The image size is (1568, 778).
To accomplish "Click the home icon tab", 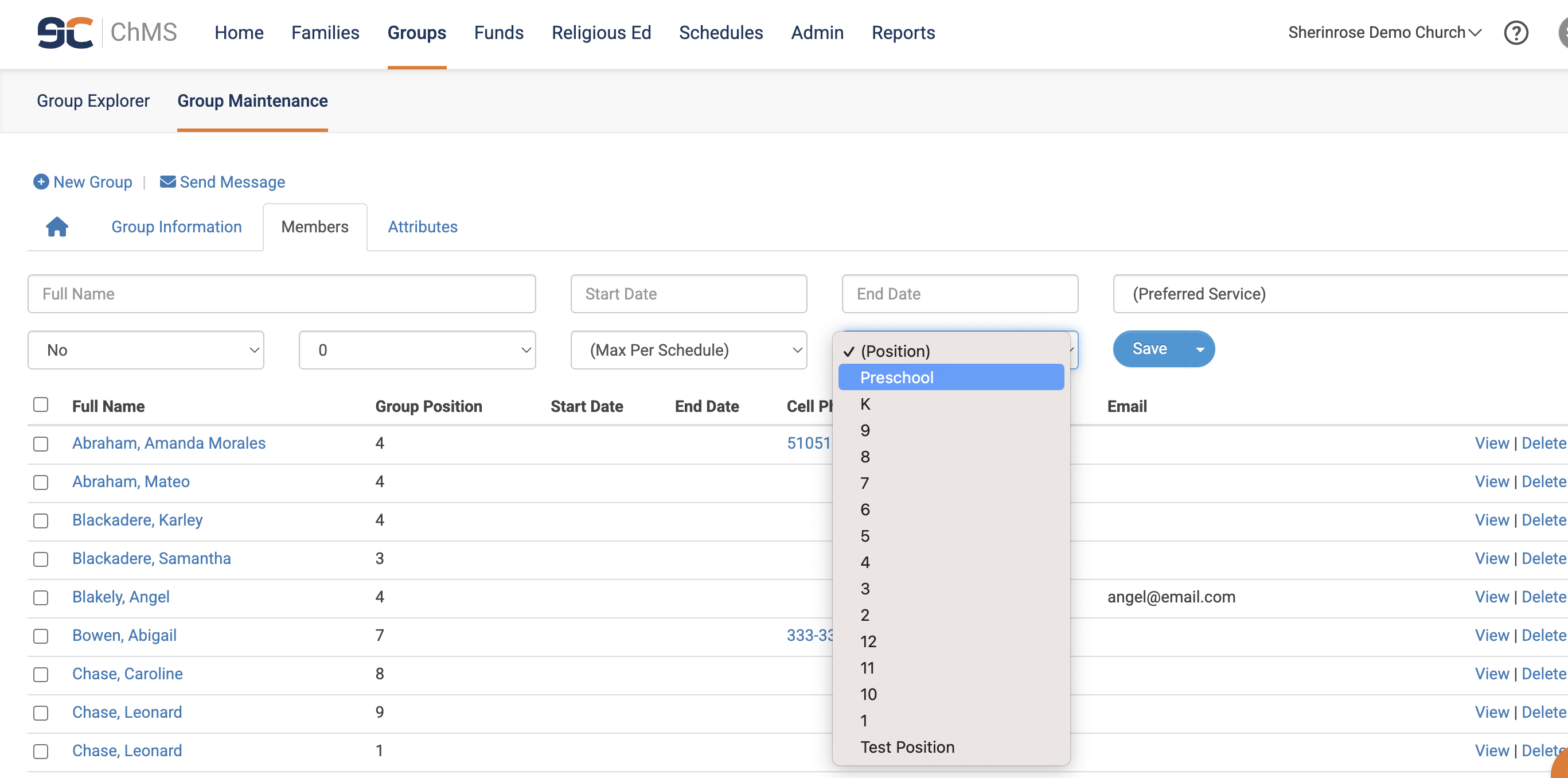I will [57, 227].
